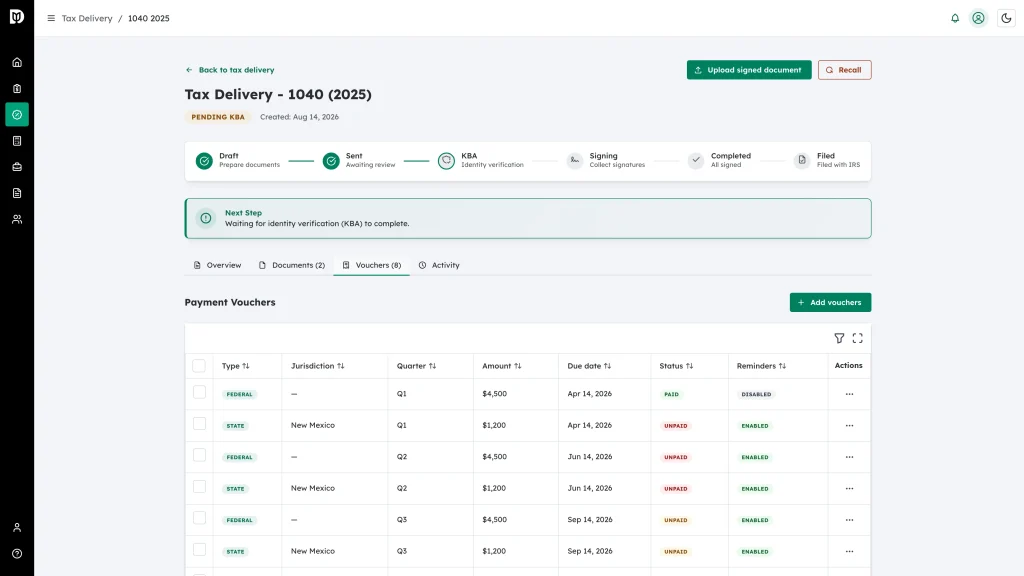The width and height of the screenshot is (1024, 576).
Task: Click the PENDING KBA status badge
Action: (x=218, y=117)
